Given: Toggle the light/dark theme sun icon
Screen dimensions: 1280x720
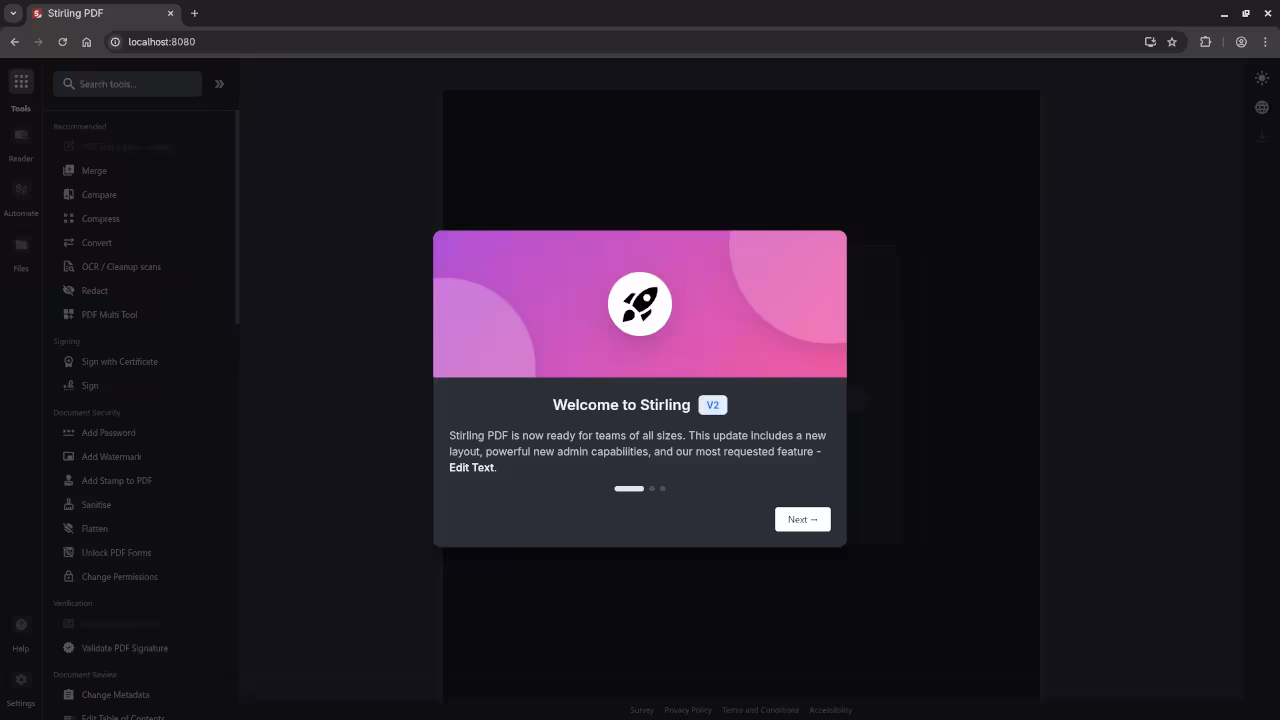Looking at the screenshot, I should point(1261,78).
